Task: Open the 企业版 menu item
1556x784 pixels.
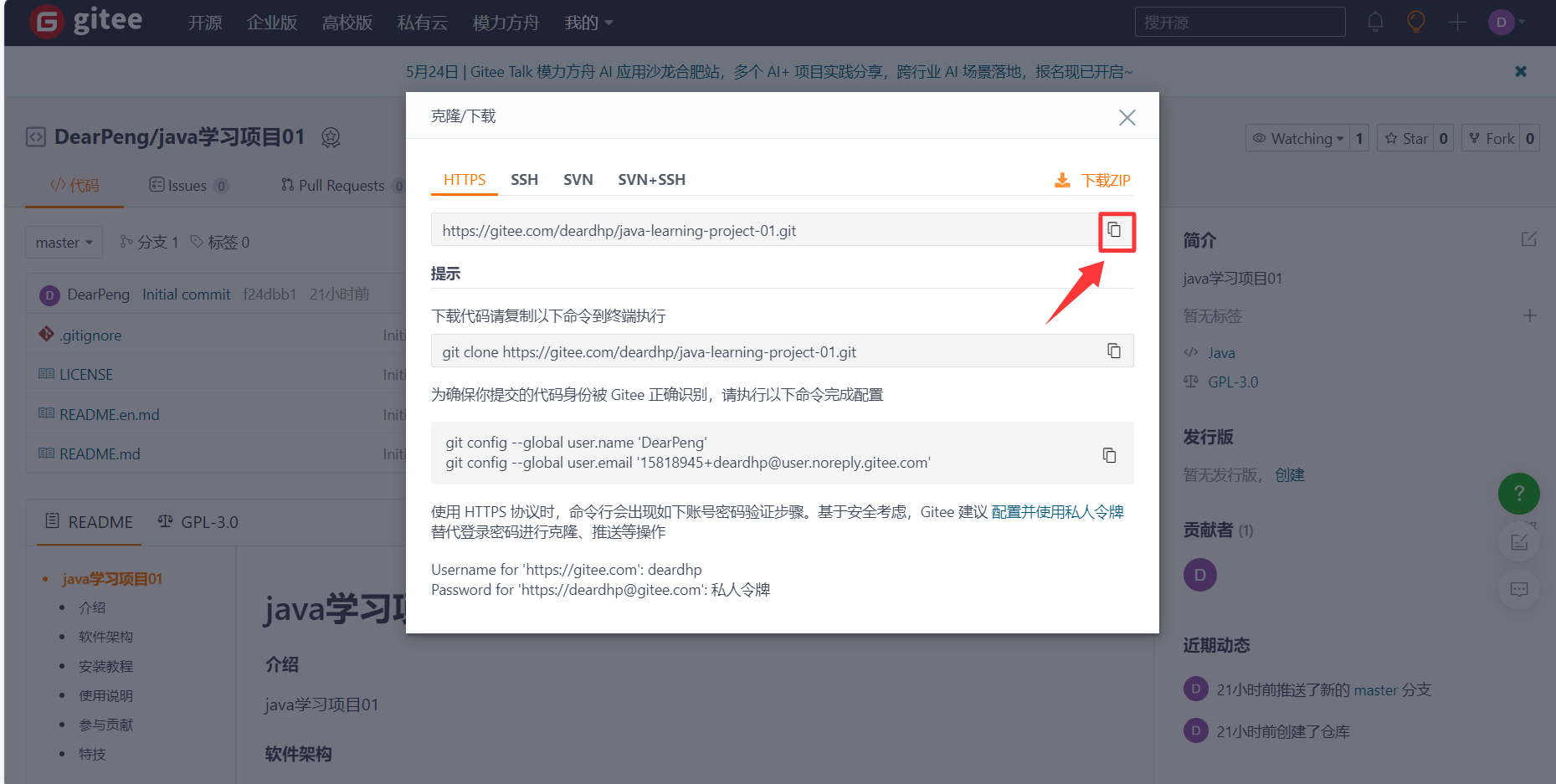Action: pos(272,23)
